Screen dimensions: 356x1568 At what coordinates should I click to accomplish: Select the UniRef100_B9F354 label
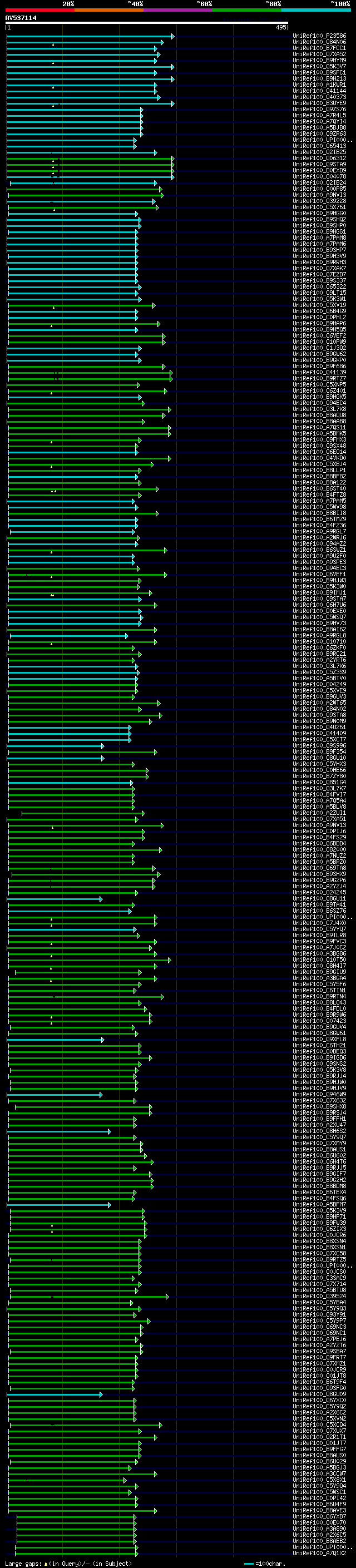(319, 752)
